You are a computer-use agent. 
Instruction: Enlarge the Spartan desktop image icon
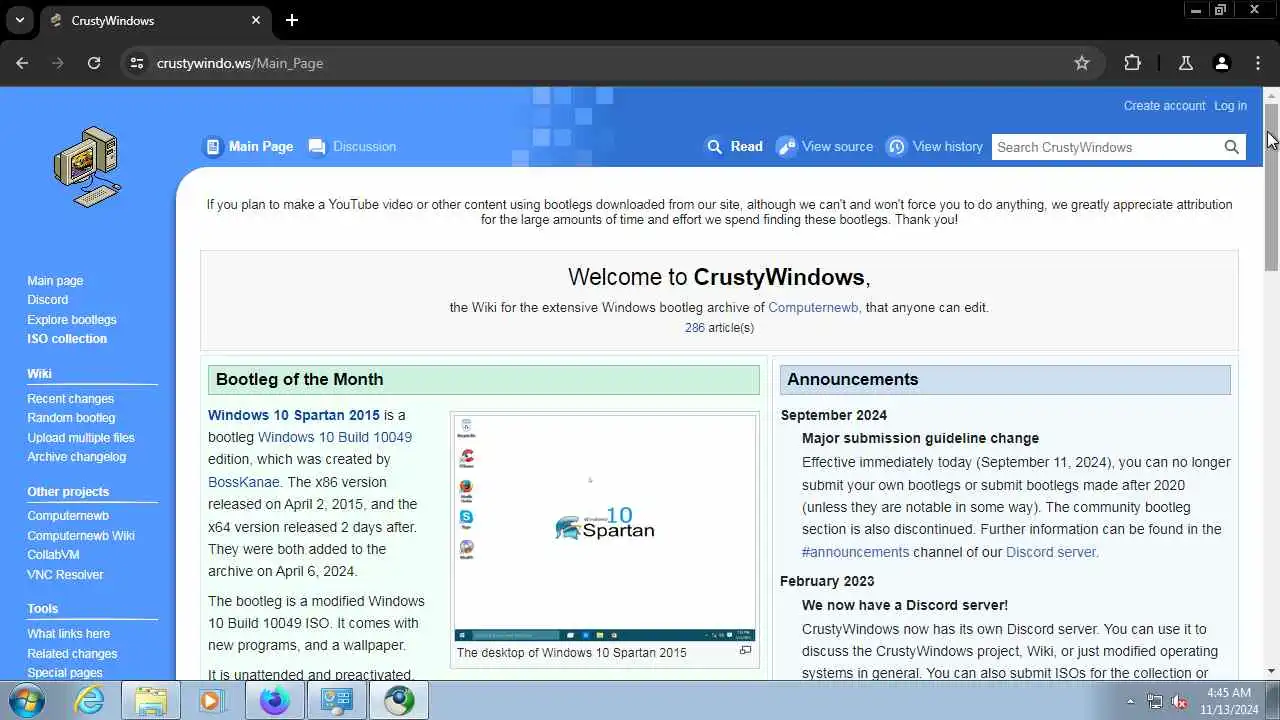click(x=745, y=651)
